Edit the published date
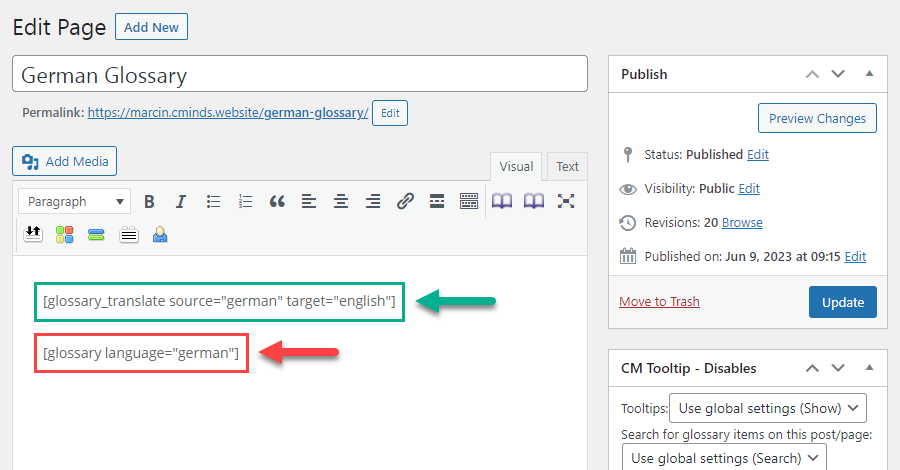 855,257
